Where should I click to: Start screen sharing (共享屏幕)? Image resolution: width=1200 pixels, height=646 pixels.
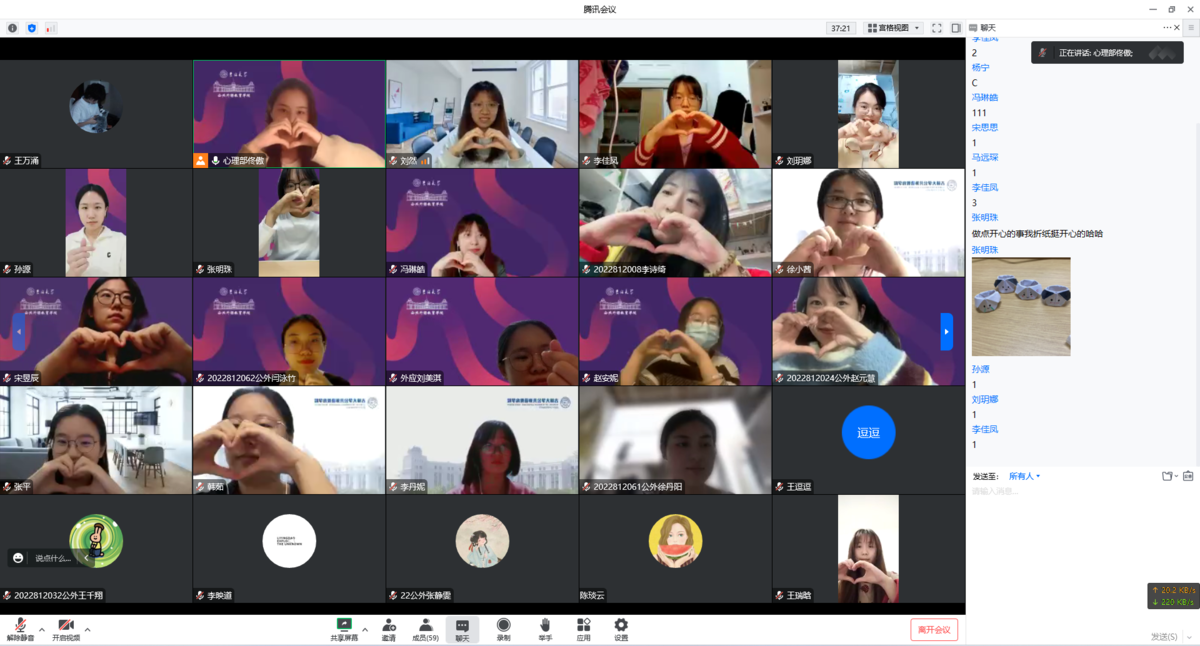344,629
